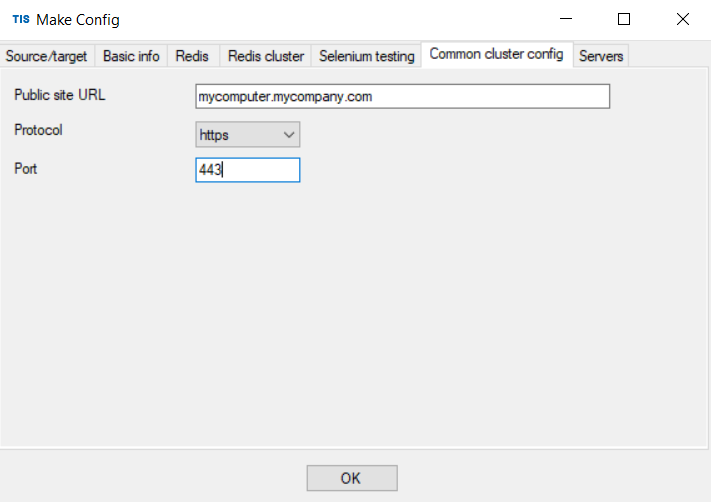
Task: Select the Redis tab
Action: tap(192, 56)
